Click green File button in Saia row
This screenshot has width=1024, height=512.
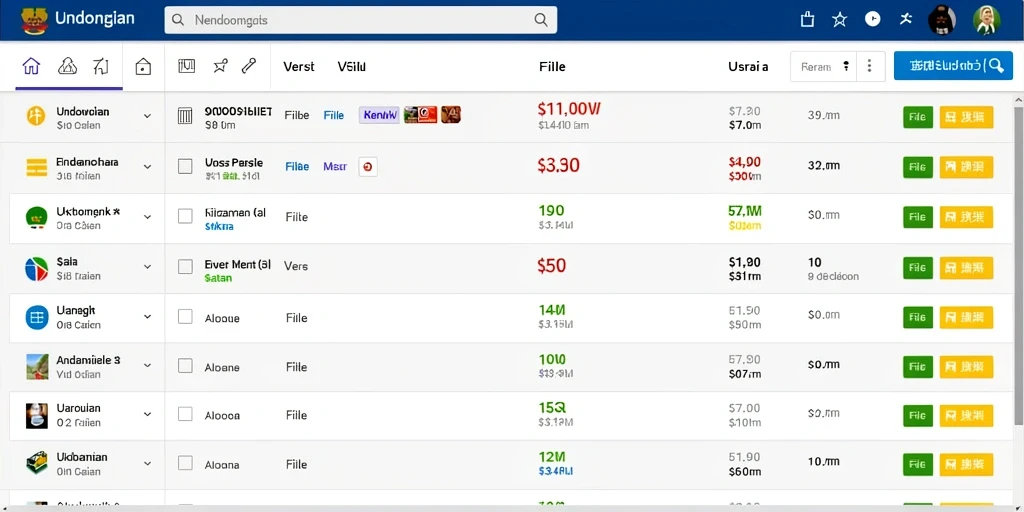(918, 267)
